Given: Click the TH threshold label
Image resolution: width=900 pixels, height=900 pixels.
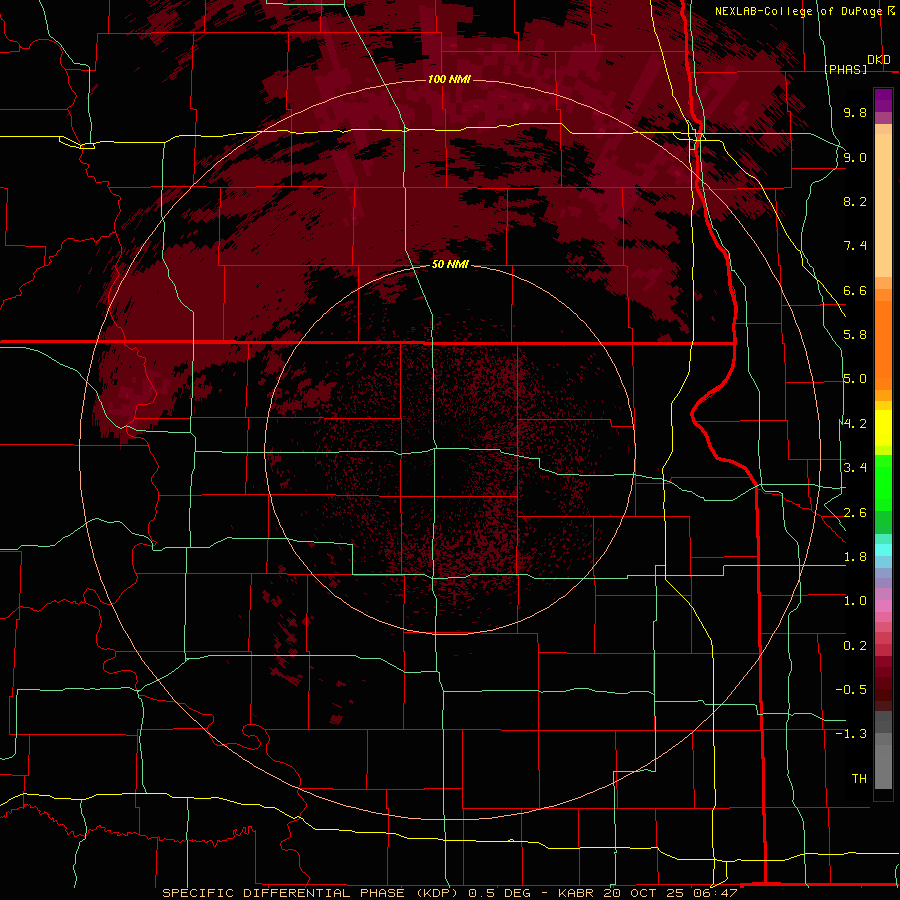Looking at the screenshot, I should click(x=859, y=779).
